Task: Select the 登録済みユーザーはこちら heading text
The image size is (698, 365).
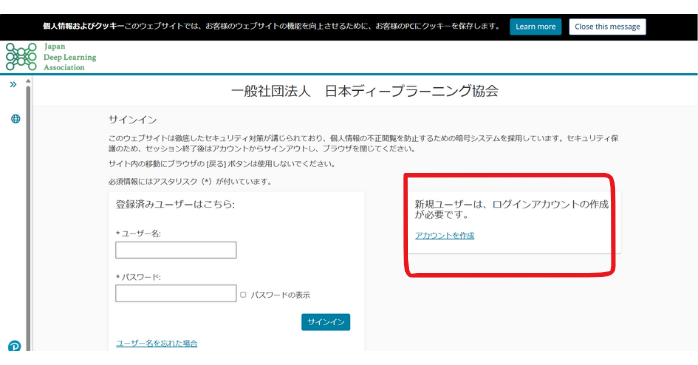Action: coord(175,204)
